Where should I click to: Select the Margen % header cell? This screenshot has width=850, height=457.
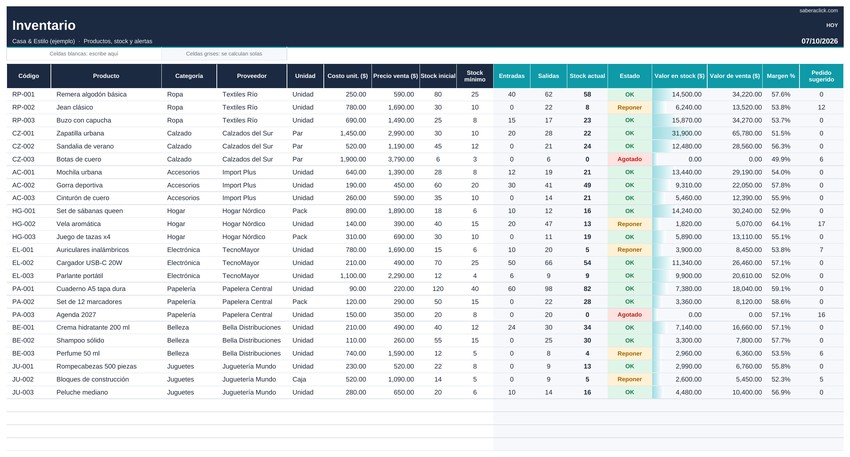click(781, 76)
